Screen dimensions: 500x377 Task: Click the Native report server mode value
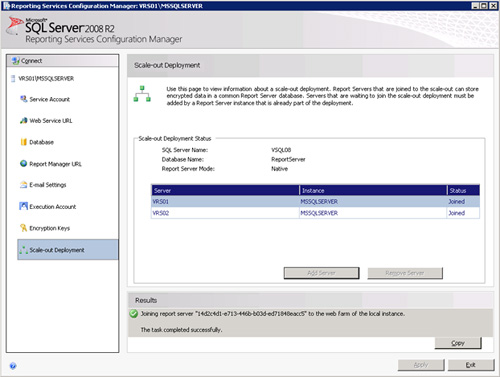[x=279, y=169]
